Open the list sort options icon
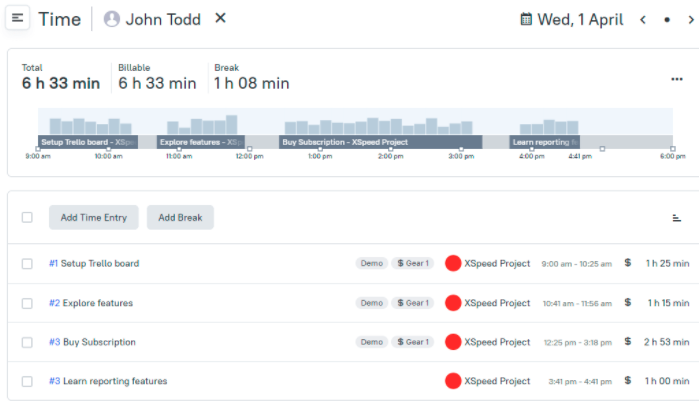This screenshot has width=699, height=418. 676,217
